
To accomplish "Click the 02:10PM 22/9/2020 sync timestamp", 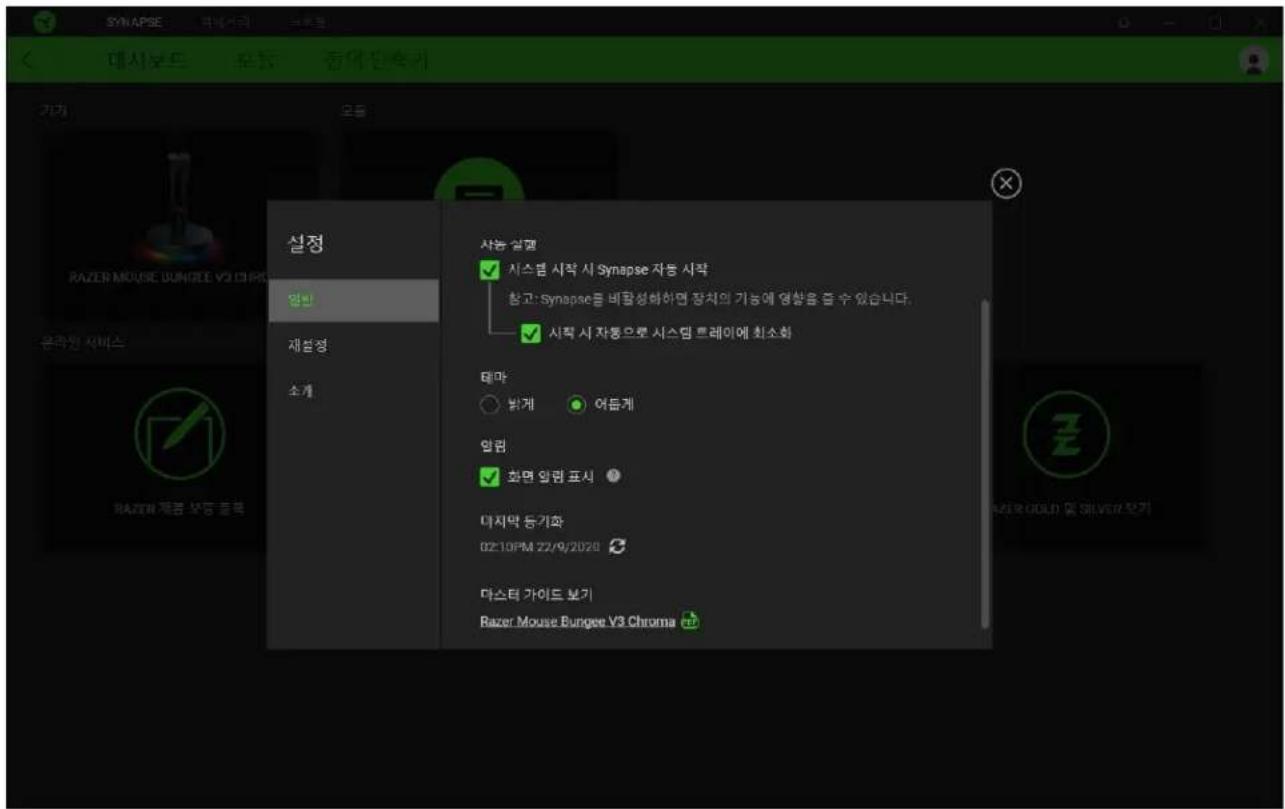I will pyautogui.click(x=541, y=547).
